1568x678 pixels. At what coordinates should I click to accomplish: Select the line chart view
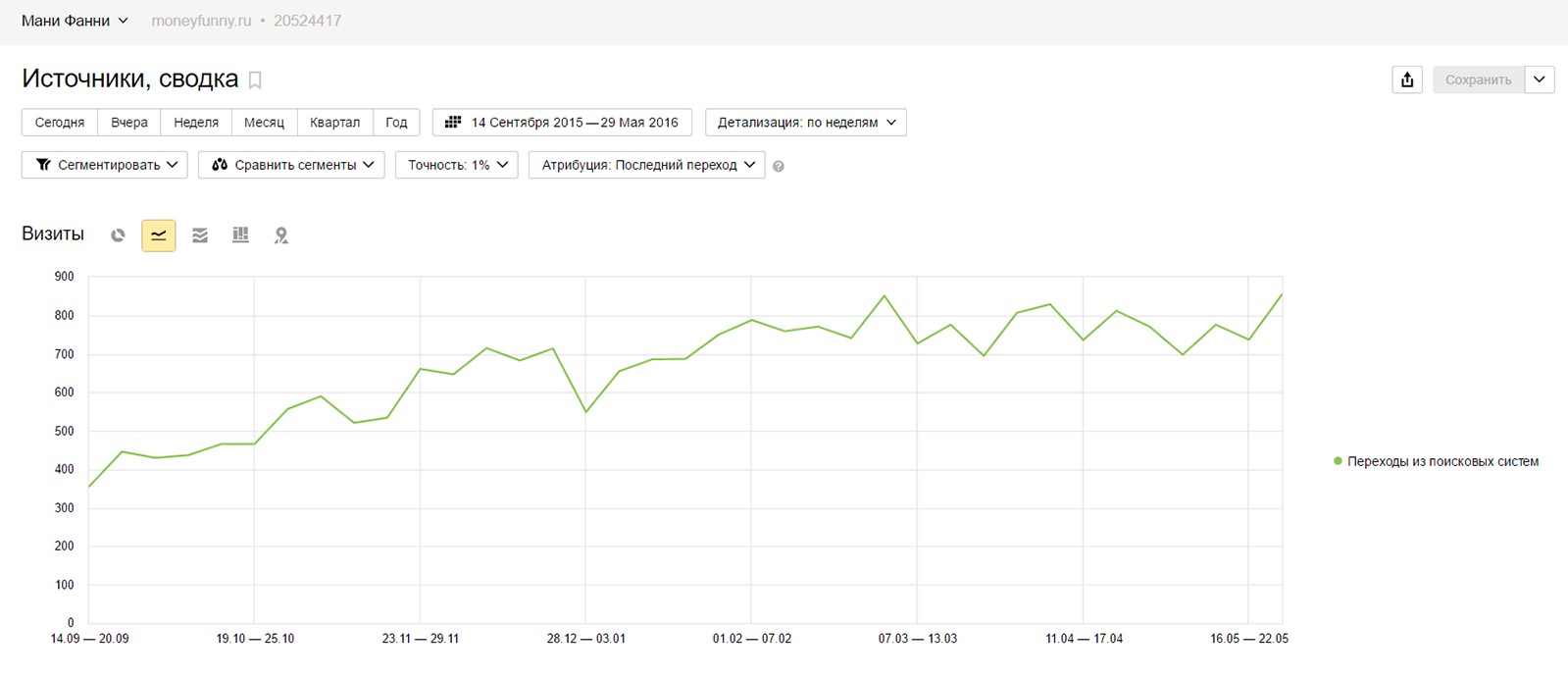coord(159,235)
